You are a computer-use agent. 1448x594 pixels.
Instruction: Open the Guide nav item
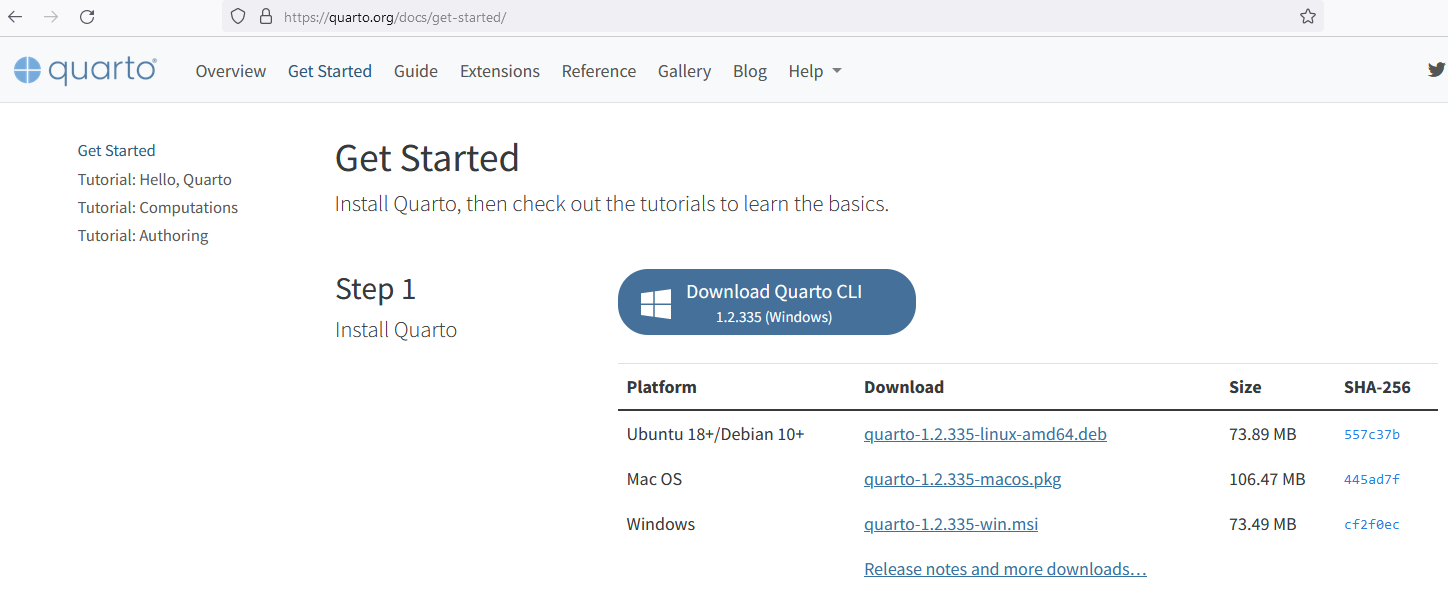tap(416, 71)
